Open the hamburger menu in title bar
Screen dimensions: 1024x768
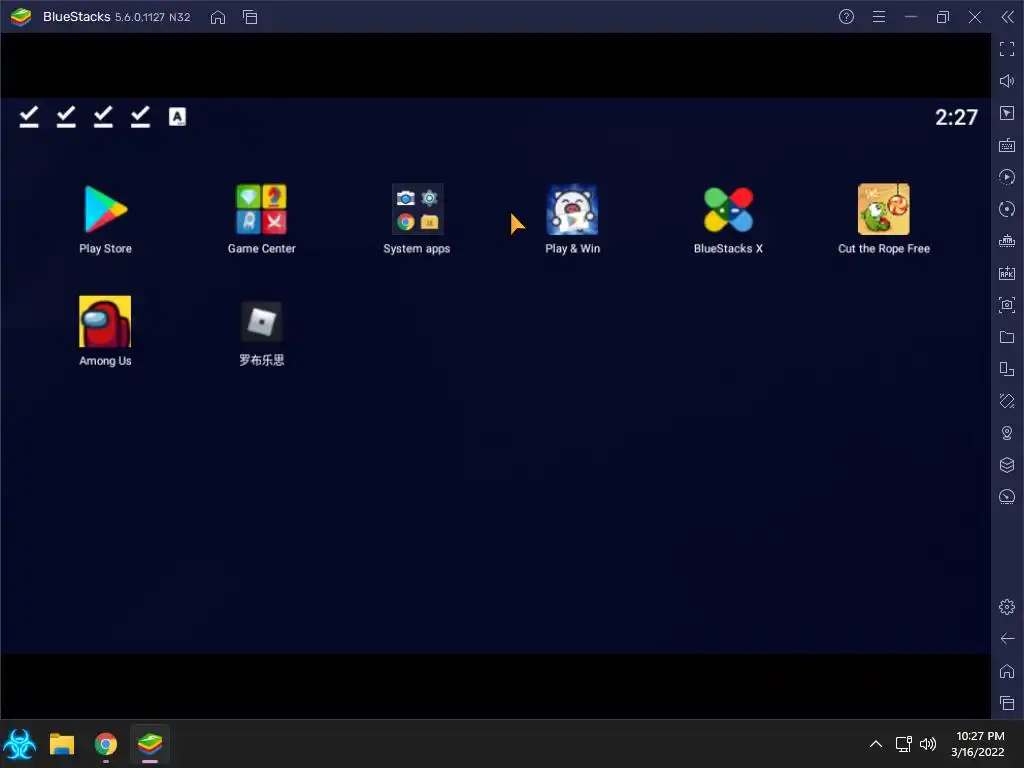(x=879, y=17)
